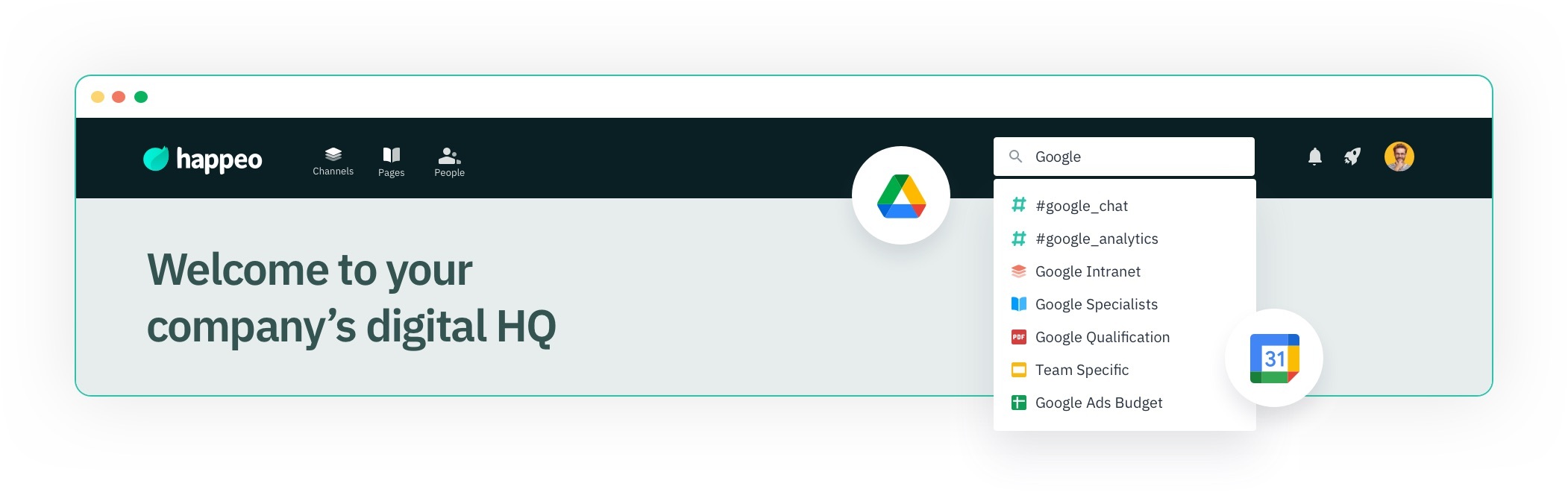Image resolution: width=1568 pixels, height=498 pixels.
Task: Open the Channels section
Action: (x=333, y=161)
